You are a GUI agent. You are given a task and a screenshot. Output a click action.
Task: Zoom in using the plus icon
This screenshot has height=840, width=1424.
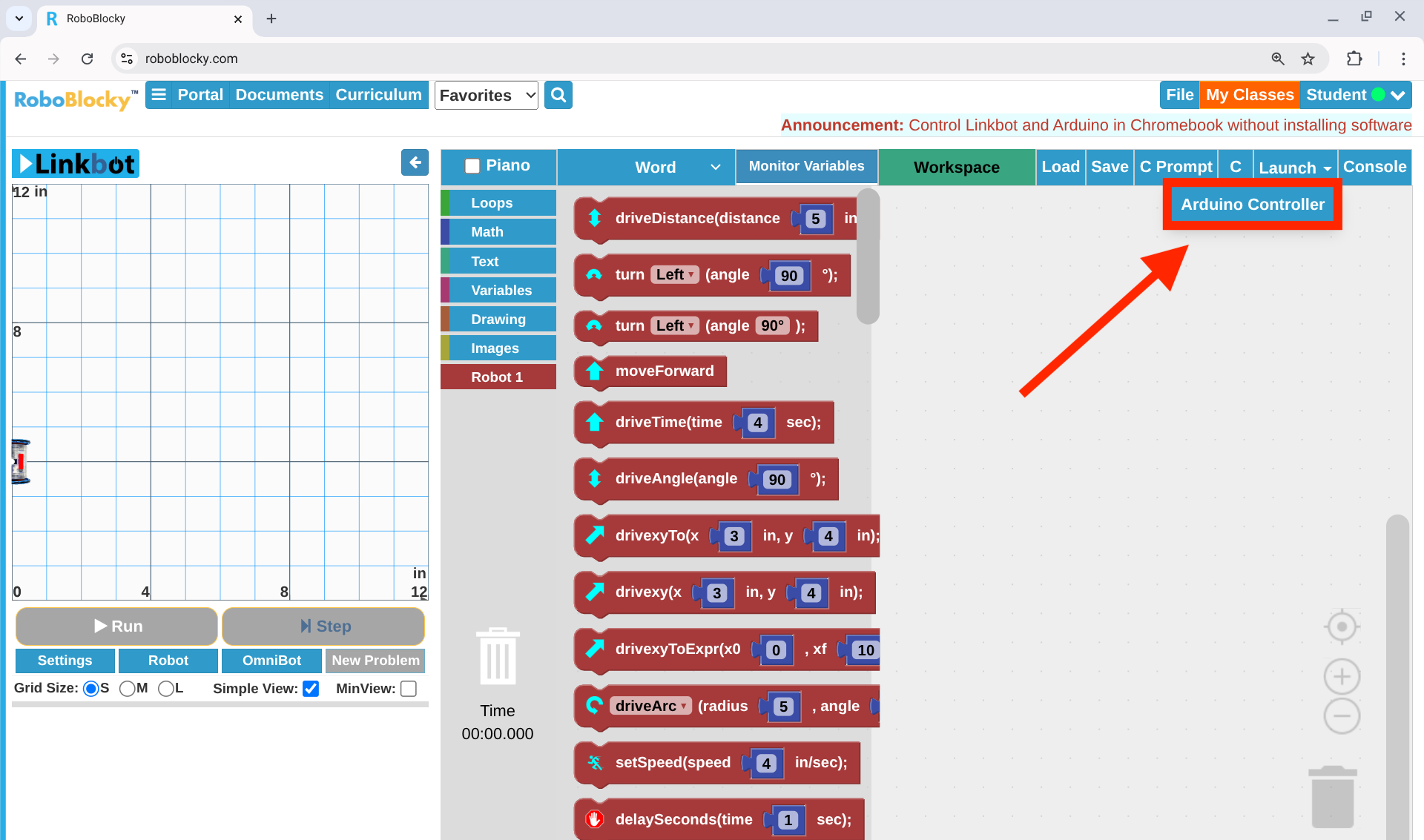(1341, 676)
